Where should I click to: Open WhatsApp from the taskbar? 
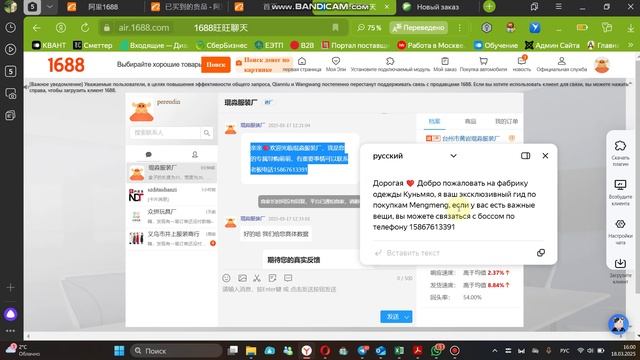(436, 351)
